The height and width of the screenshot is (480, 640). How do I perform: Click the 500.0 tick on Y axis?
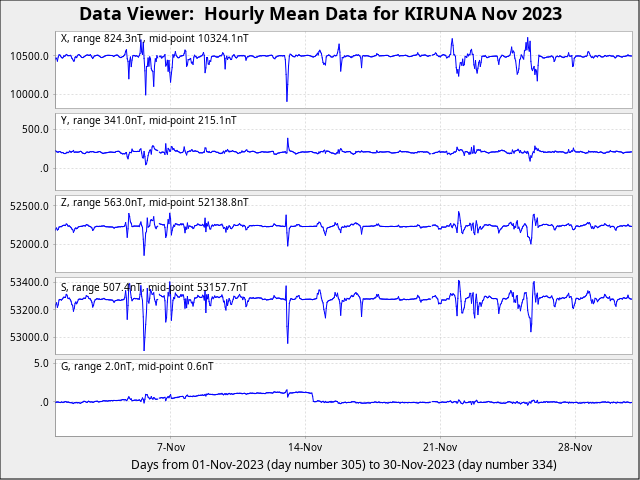pos(36,129)
